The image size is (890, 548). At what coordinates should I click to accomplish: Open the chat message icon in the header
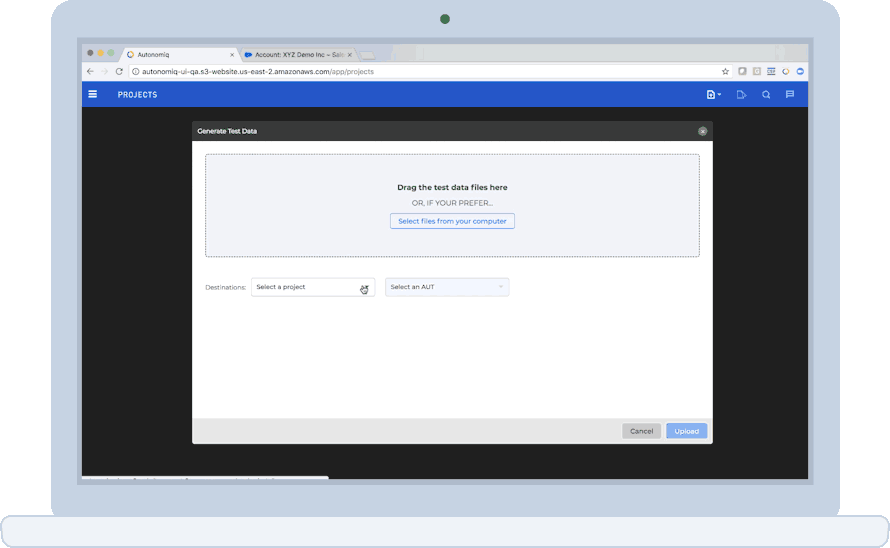pos(790,94)
